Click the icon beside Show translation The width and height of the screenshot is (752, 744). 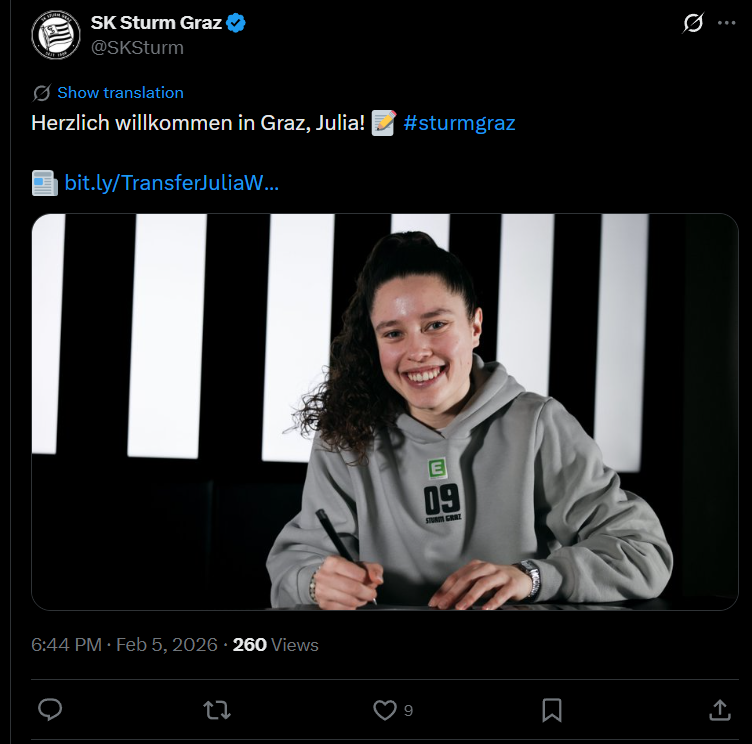(41, 93)
